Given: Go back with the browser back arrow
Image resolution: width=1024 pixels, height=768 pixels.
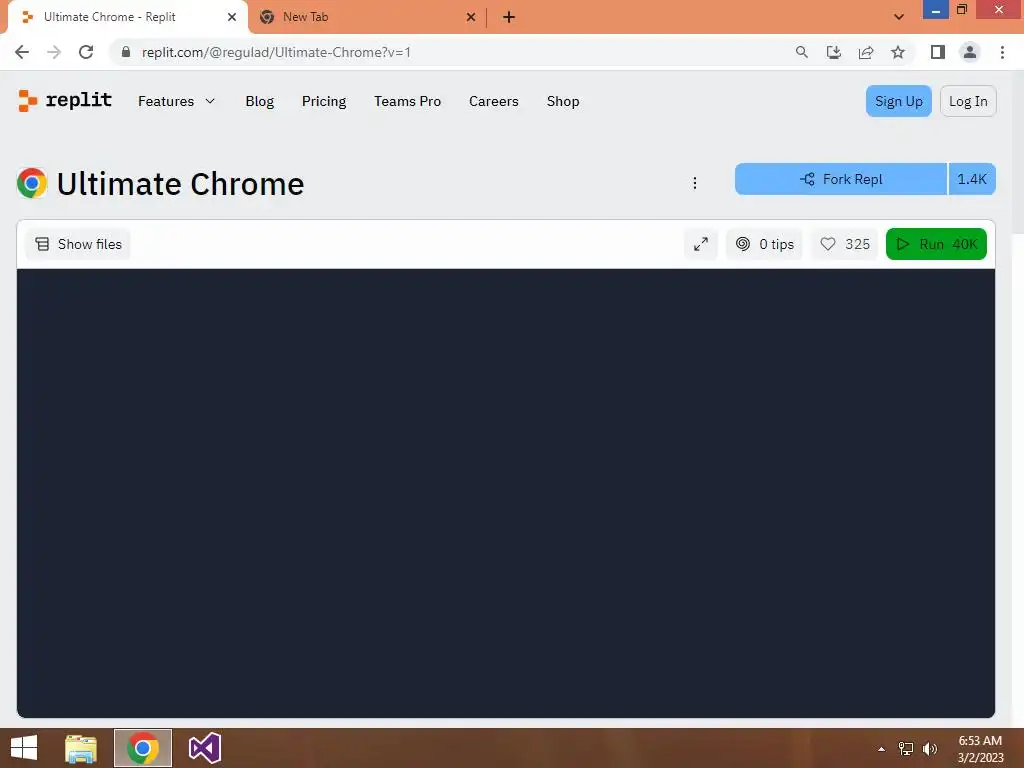Looking at the screenshot, I should coord(22,52).
